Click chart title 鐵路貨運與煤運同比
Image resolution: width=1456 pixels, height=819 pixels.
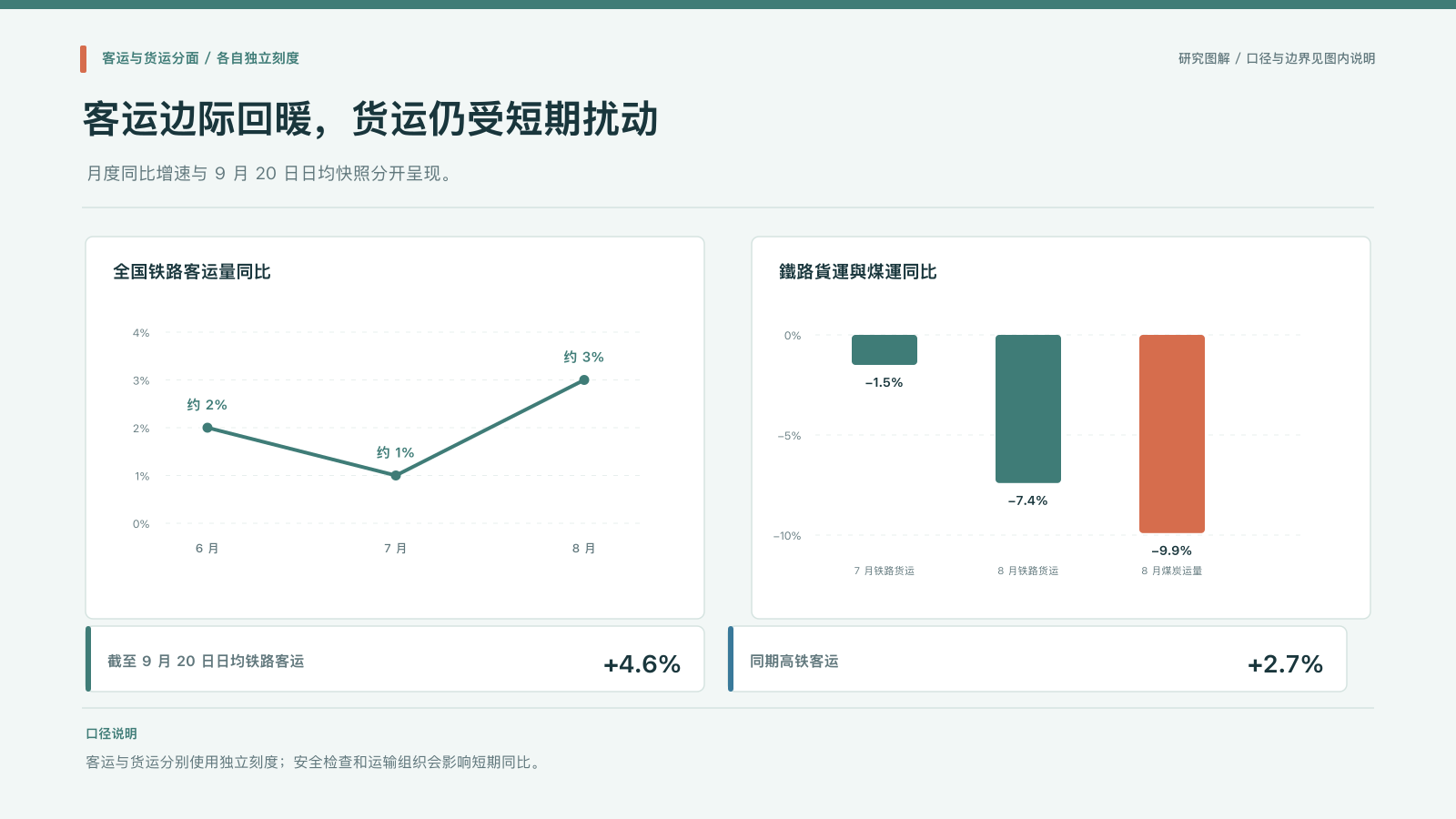pyautogui.click(x=858, y=271)
